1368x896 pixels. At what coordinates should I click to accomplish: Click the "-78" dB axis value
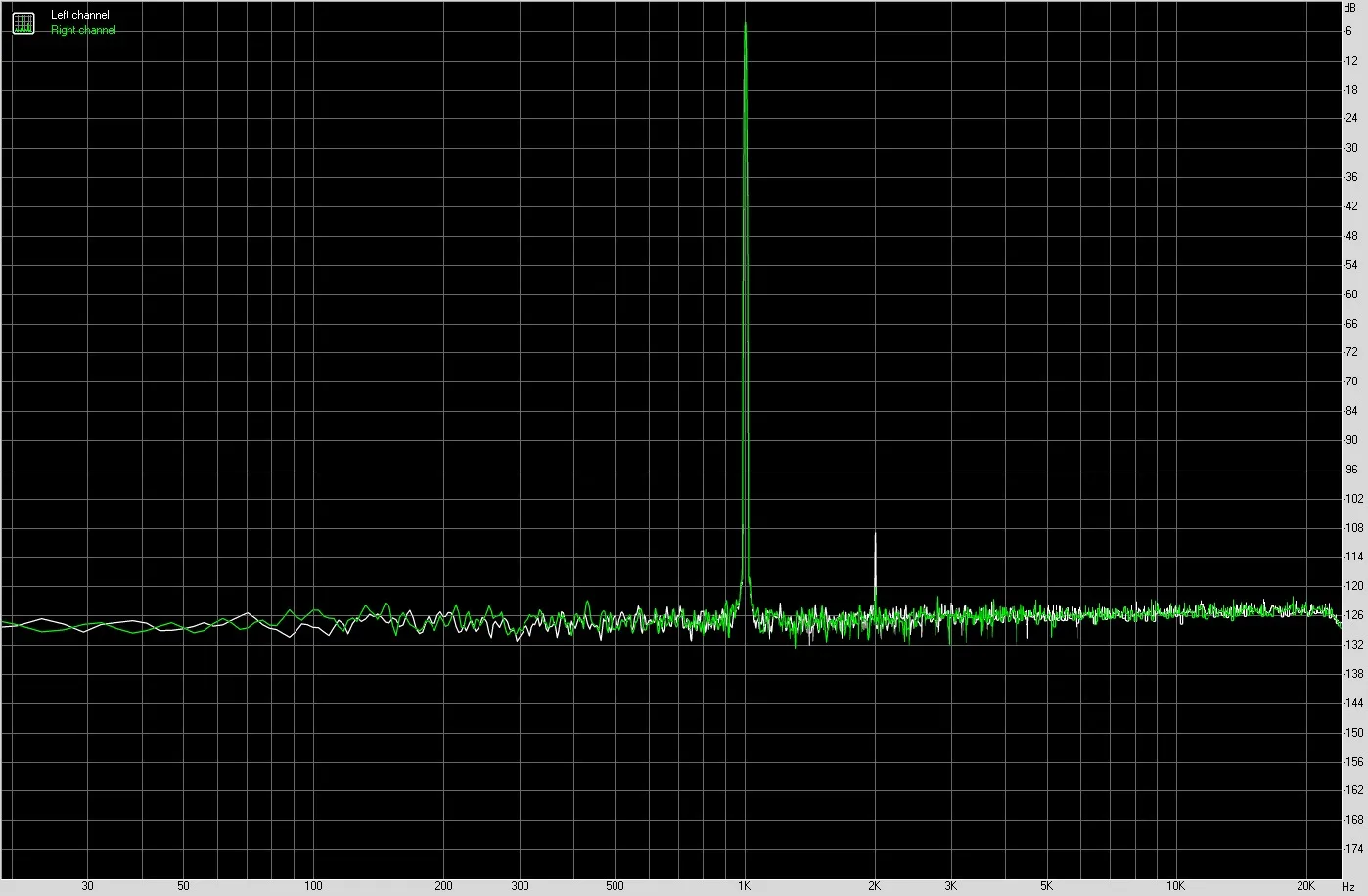1350,381
